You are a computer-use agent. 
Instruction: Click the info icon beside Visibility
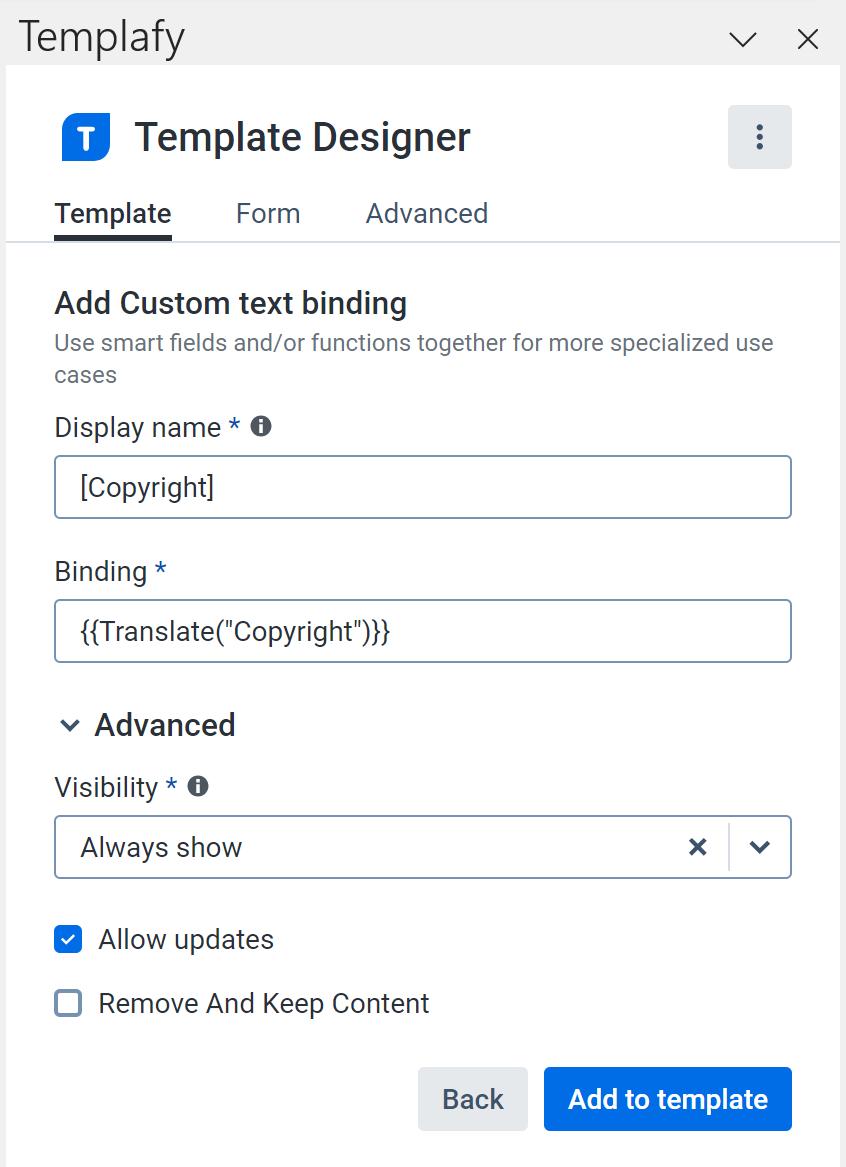(197, 787)
